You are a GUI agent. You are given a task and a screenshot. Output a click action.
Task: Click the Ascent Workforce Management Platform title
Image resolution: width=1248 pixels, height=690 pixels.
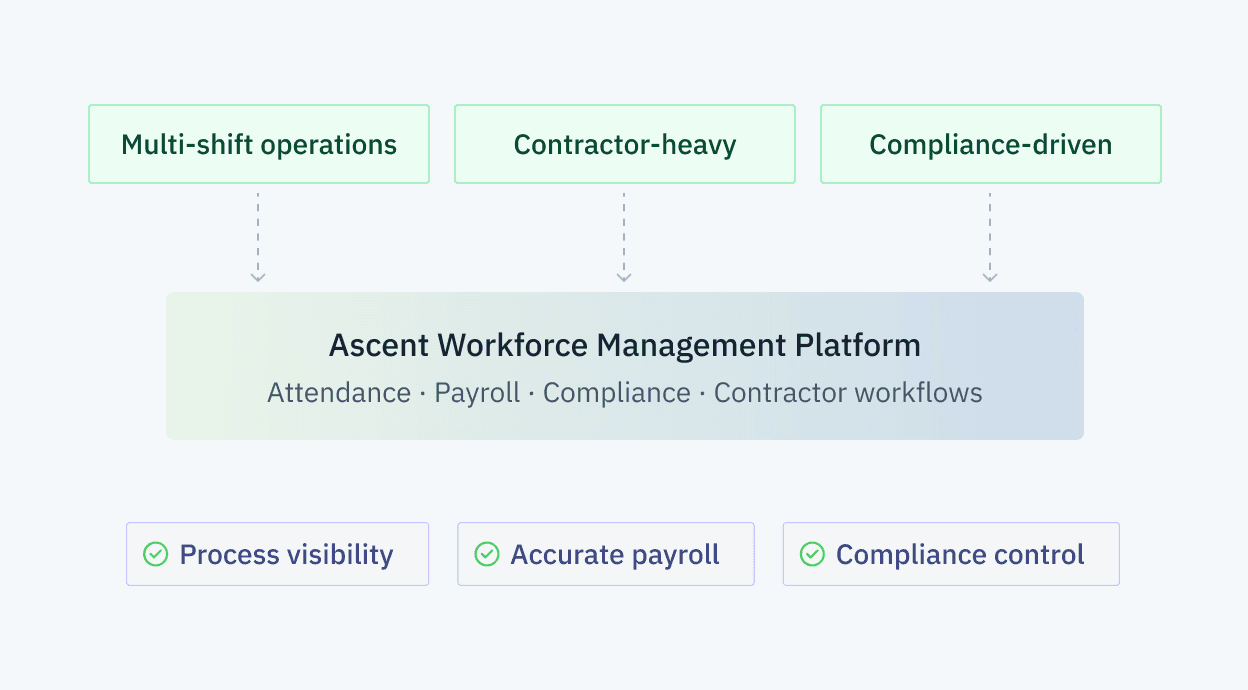pyautogui.click(x=625, y=346)
